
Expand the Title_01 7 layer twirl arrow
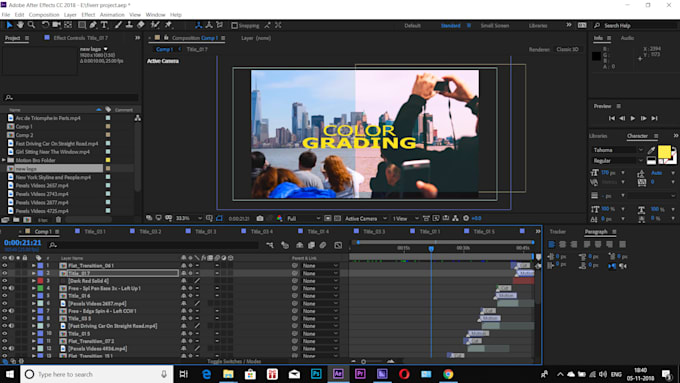33,273
